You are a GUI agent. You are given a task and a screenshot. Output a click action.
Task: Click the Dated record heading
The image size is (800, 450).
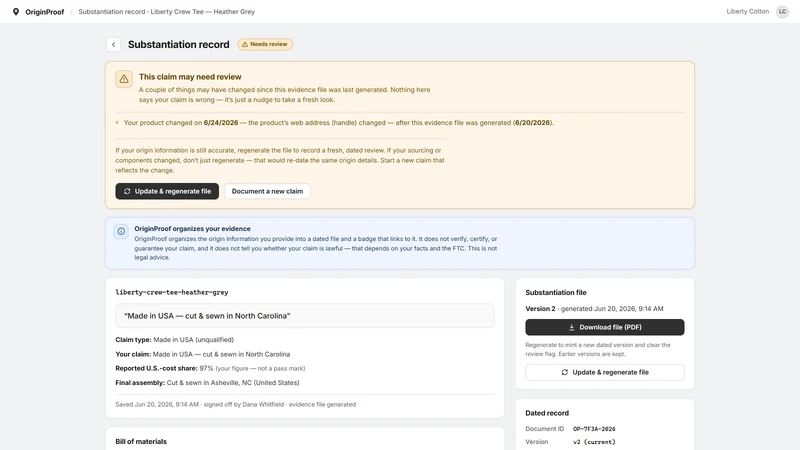547,413
